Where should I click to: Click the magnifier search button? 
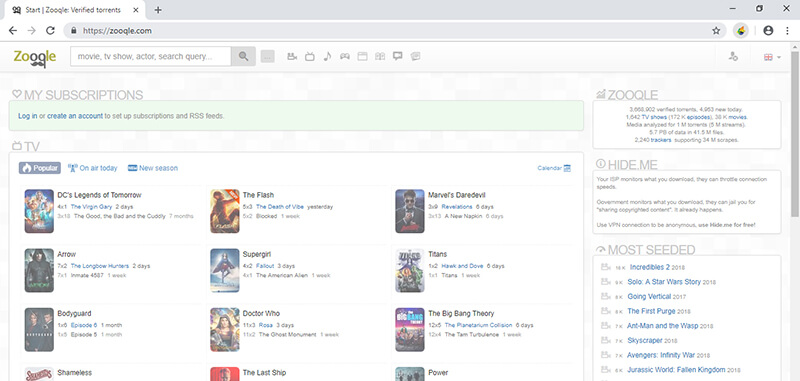pyautogui.click(x=243, y=57)
